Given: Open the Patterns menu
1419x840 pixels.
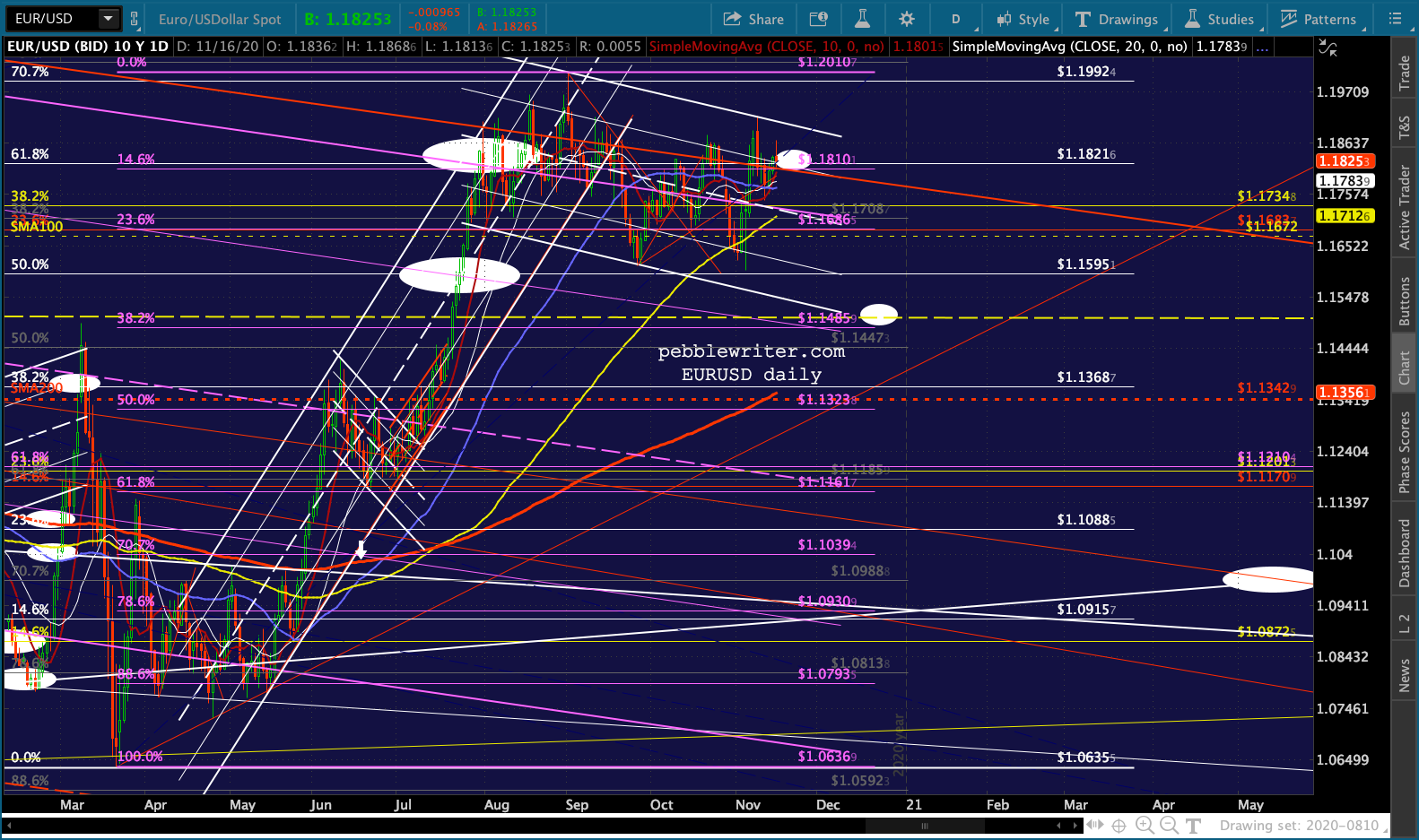Looking at the screenshot, I should pos(1319,19).
